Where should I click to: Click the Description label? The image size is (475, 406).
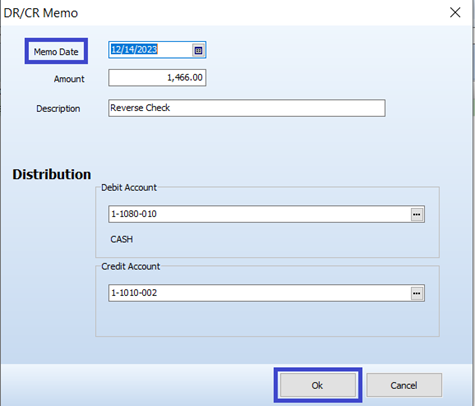click(x=58, y=109)
